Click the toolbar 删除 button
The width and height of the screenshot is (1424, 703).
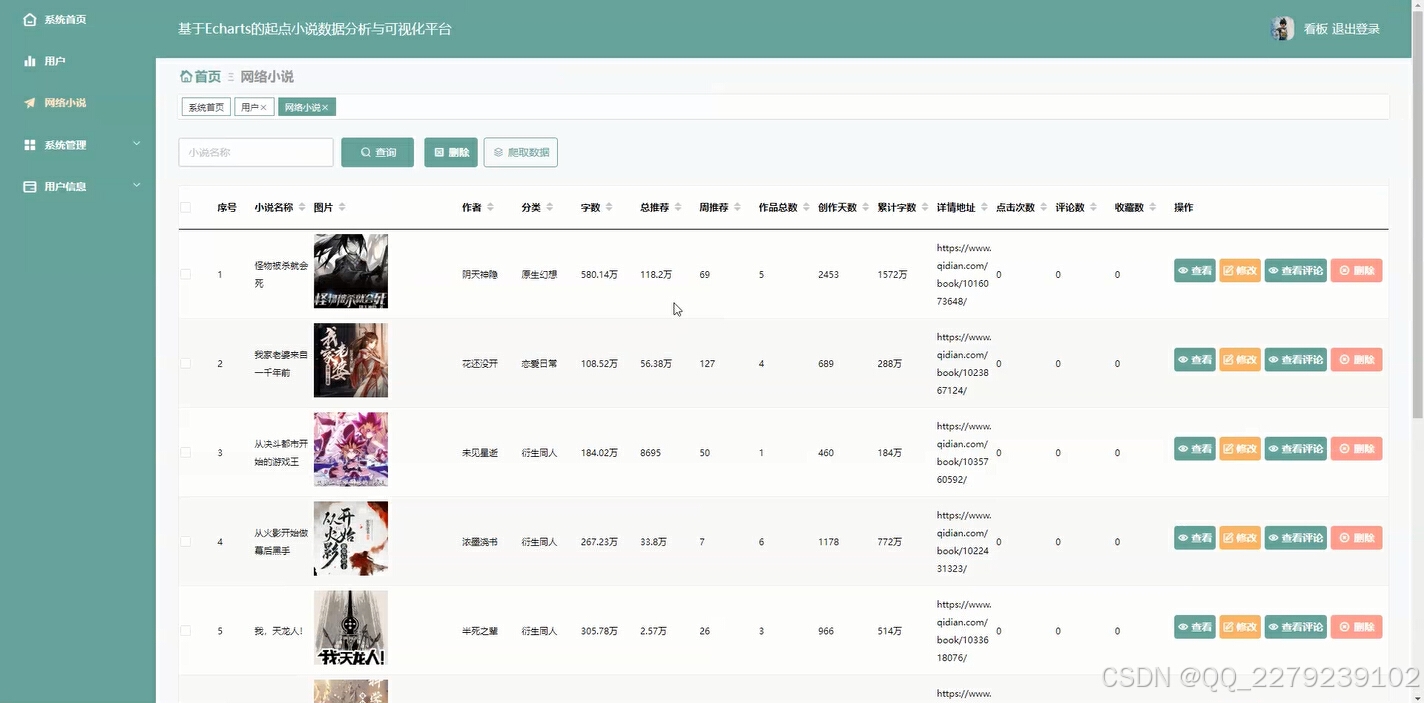[451, 152]
